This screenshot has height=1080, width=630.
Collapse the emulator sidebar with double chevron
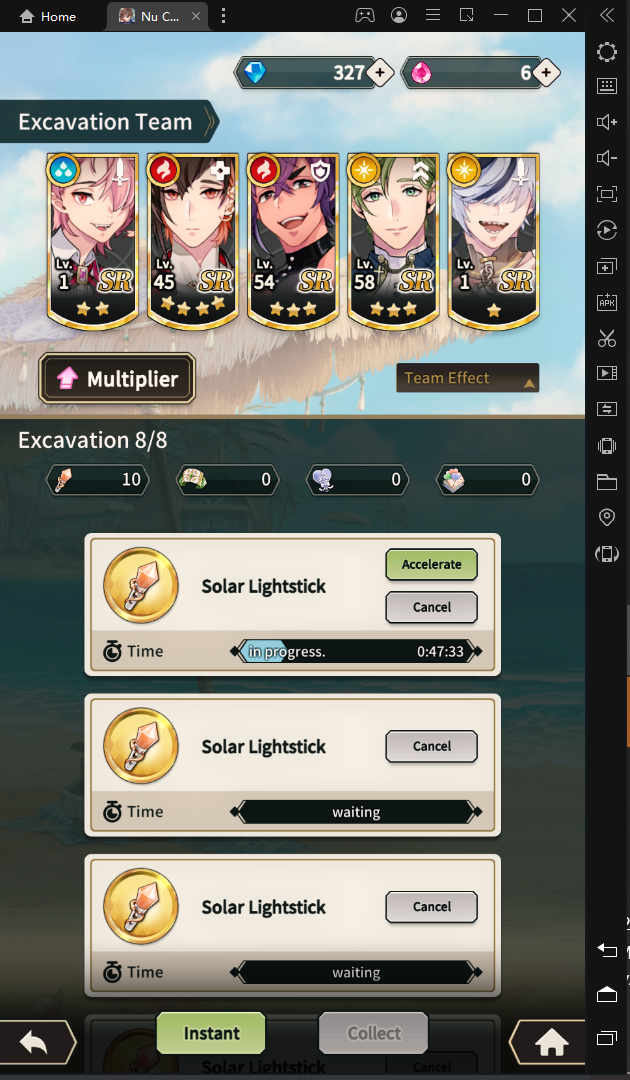point(607,15)
